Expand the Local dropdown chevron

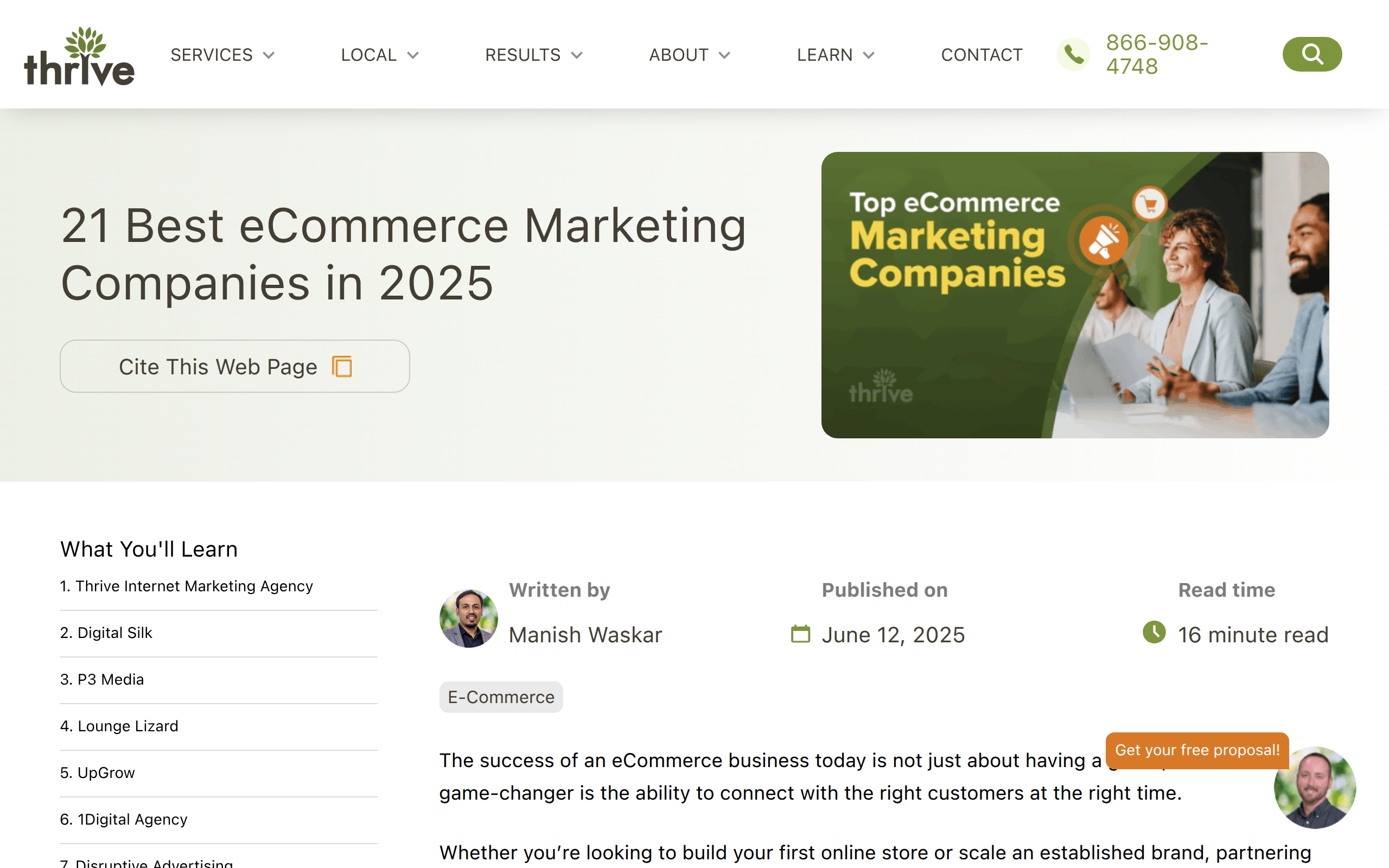click(x=413, y=55)
